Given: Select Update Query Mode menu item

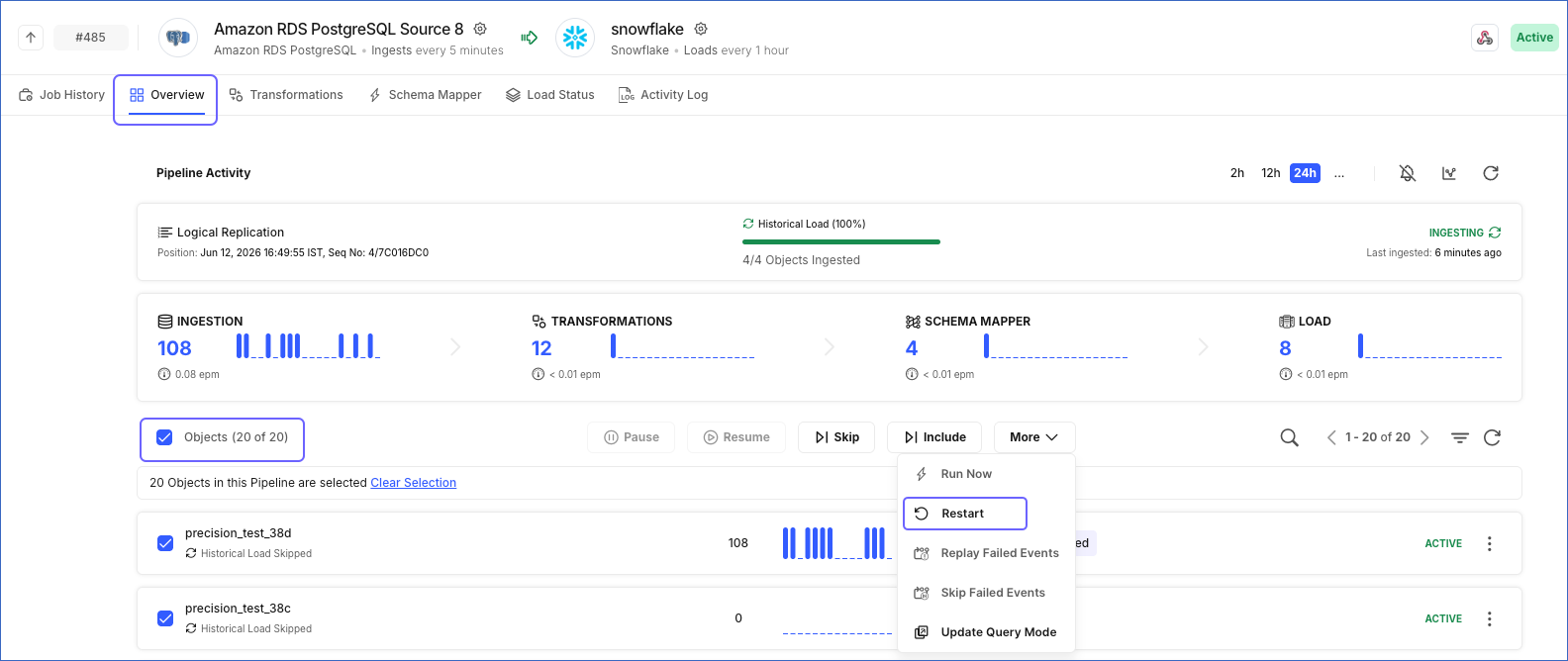Looking at the screenshot, I should pyautogui.click(x=986, y=632).
